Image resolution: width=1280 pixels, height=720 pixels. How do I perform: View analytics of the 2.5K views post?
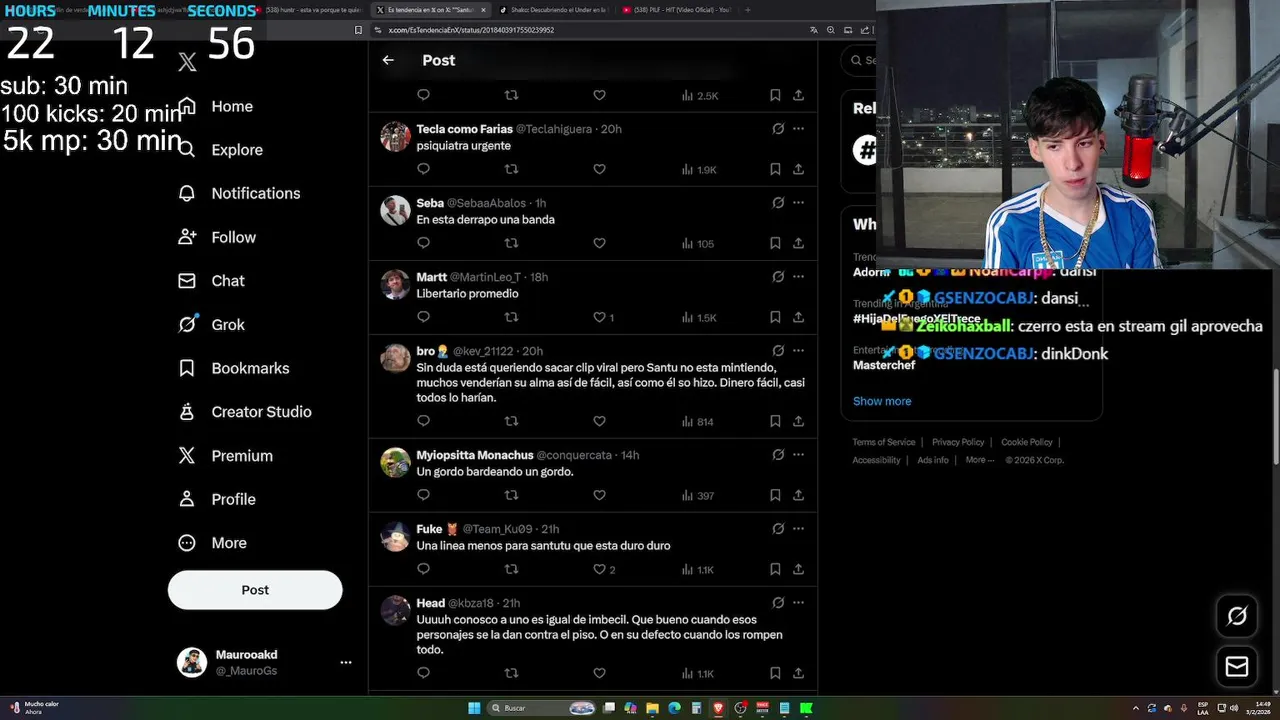[700, 95]
